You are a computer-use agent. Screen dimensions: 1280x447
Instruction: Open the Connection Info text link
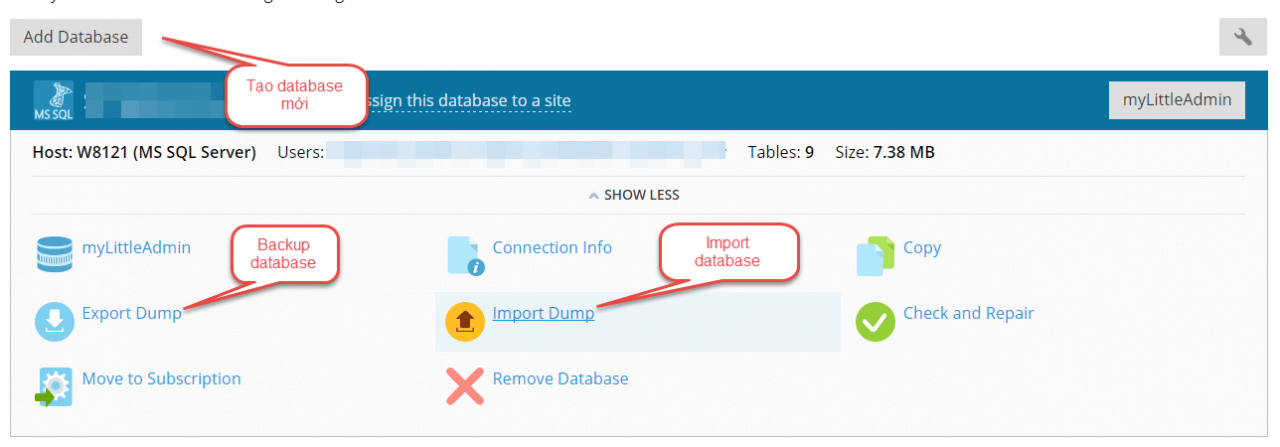coord(552,248)
